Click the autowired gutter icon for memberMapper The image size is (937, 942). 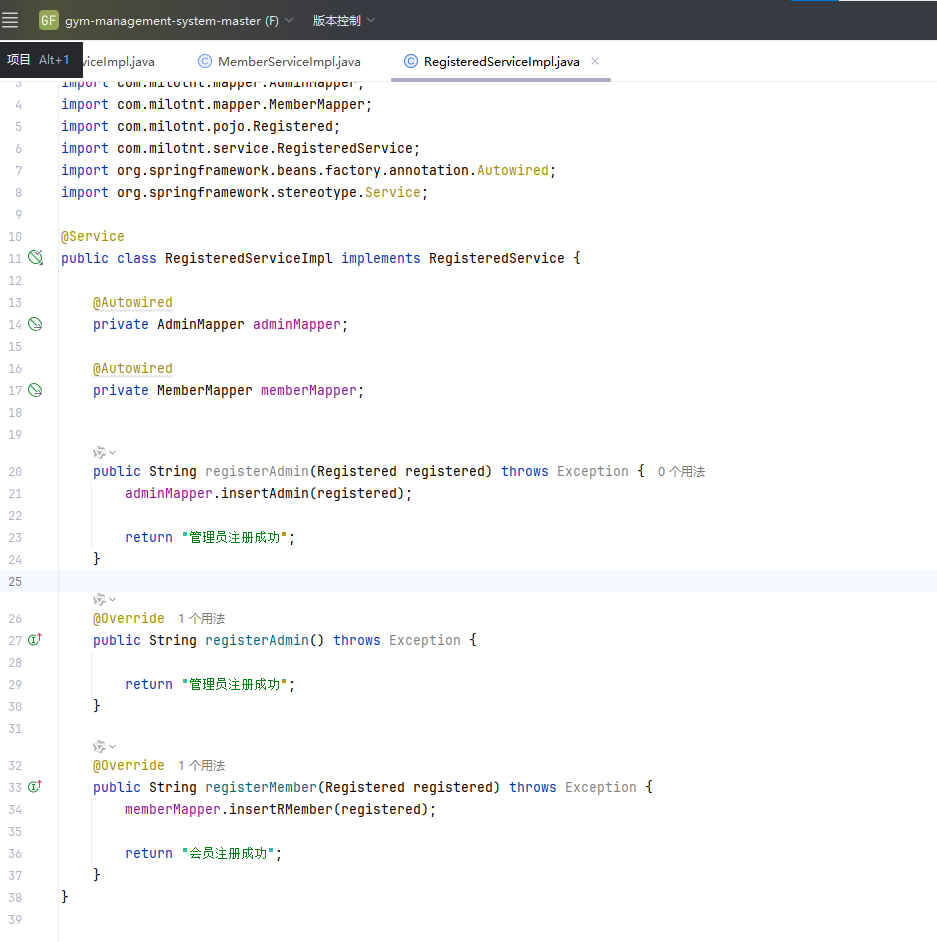click(x=35, y=390)
